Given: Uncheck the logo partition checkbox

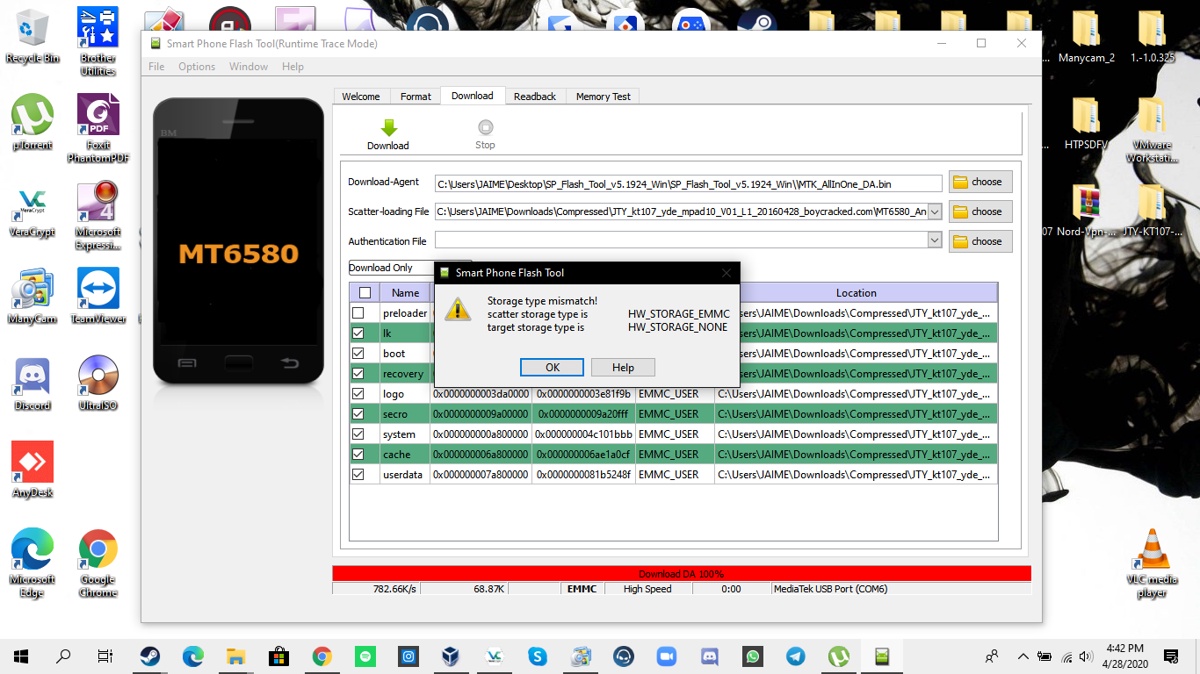Looking at the screenshot, I should [x=358, y=394].
